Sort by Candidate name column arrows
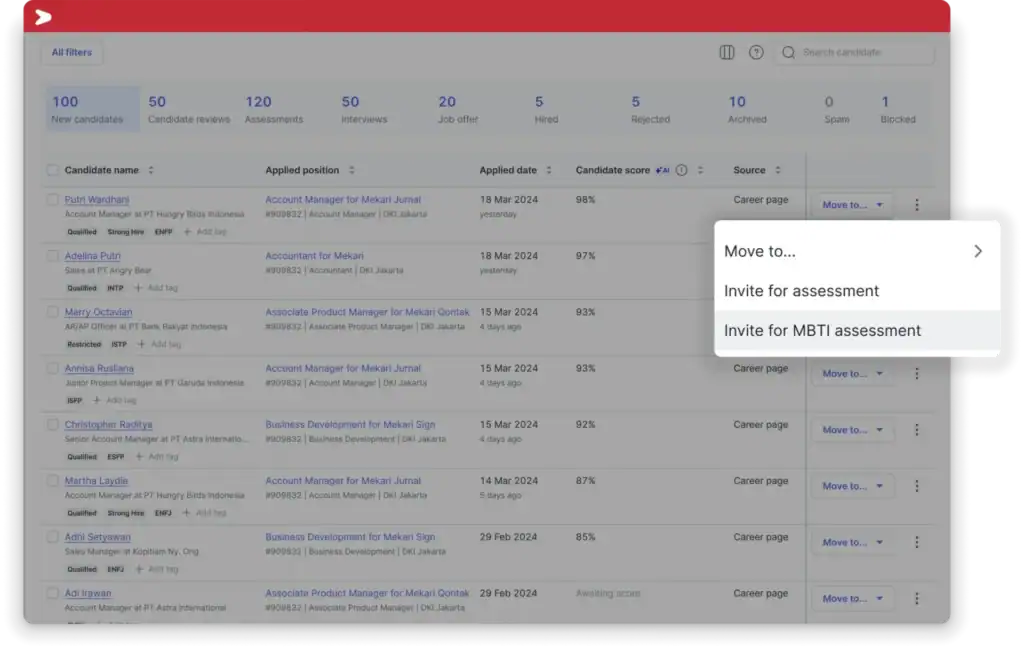 click(151, 170)
